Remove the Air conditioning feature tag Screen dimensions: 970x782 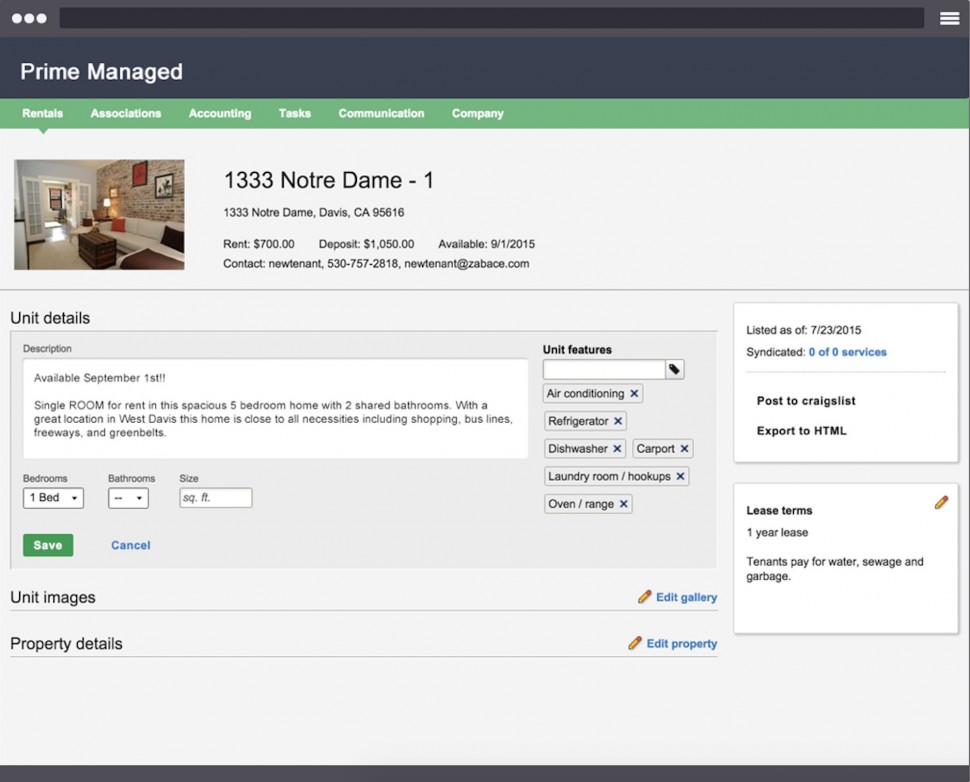click(x=634, y=394)
